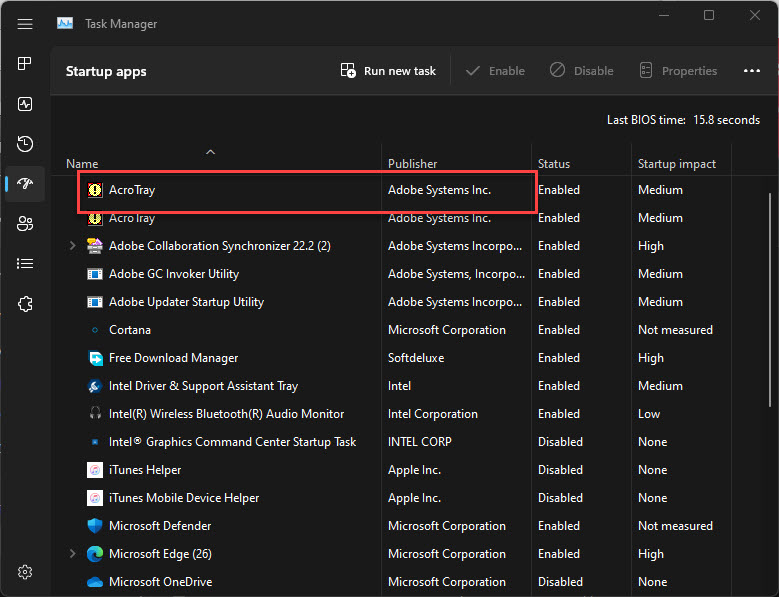Click the Microsoft OneDrive cloud icon
This screenshot has width=779, height=597.
[x=95, y=582]
